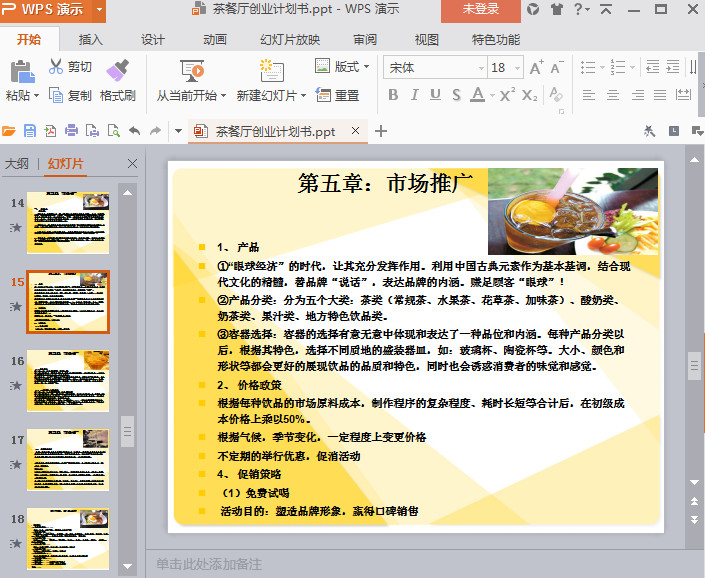Viewport: 705px width, 578px height.
Task: Select the Format Painter brush
Action: (x=118, y=70)
